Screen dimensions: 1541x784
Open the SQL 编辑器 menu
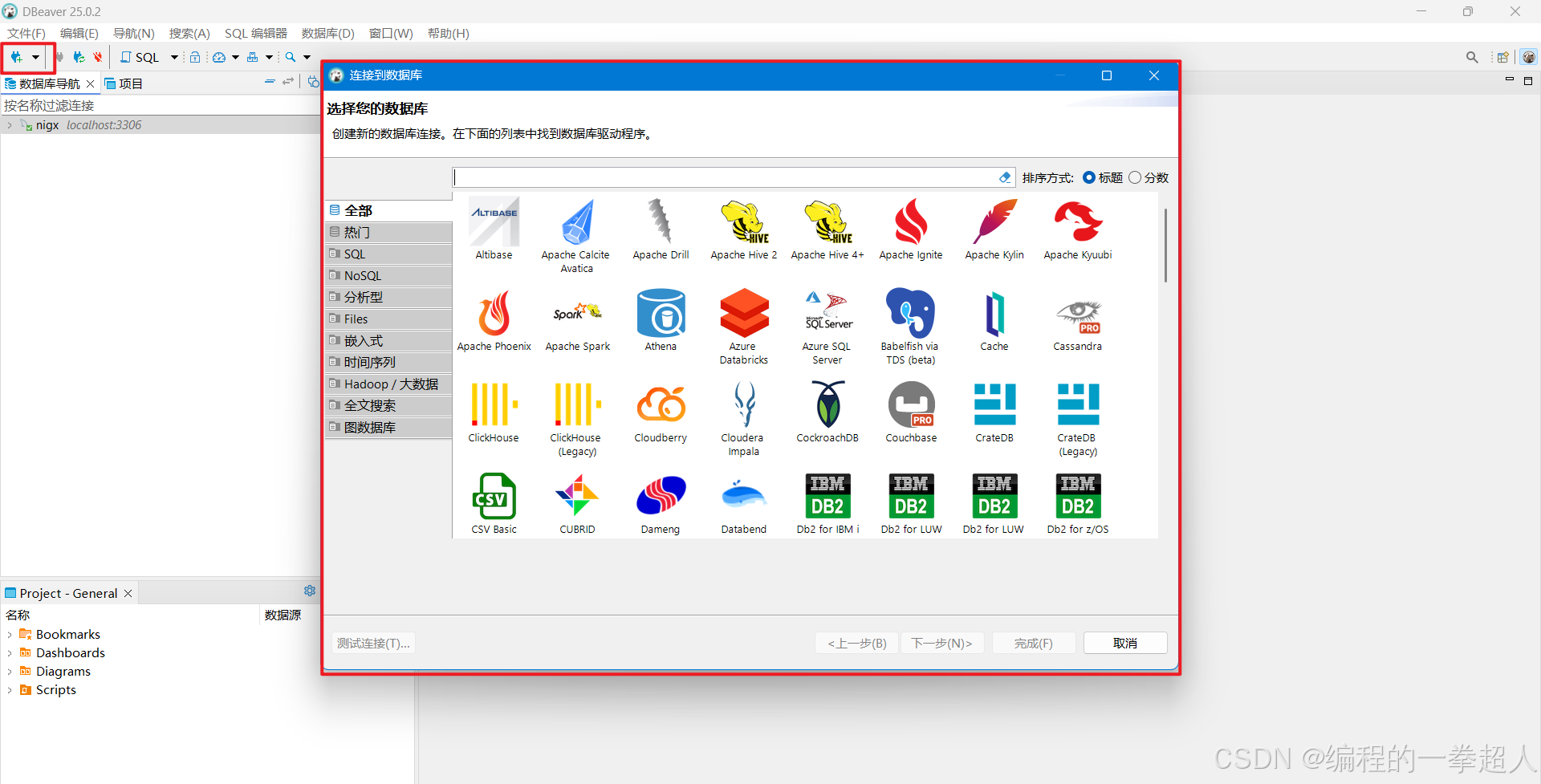click(x=256, y=33)
